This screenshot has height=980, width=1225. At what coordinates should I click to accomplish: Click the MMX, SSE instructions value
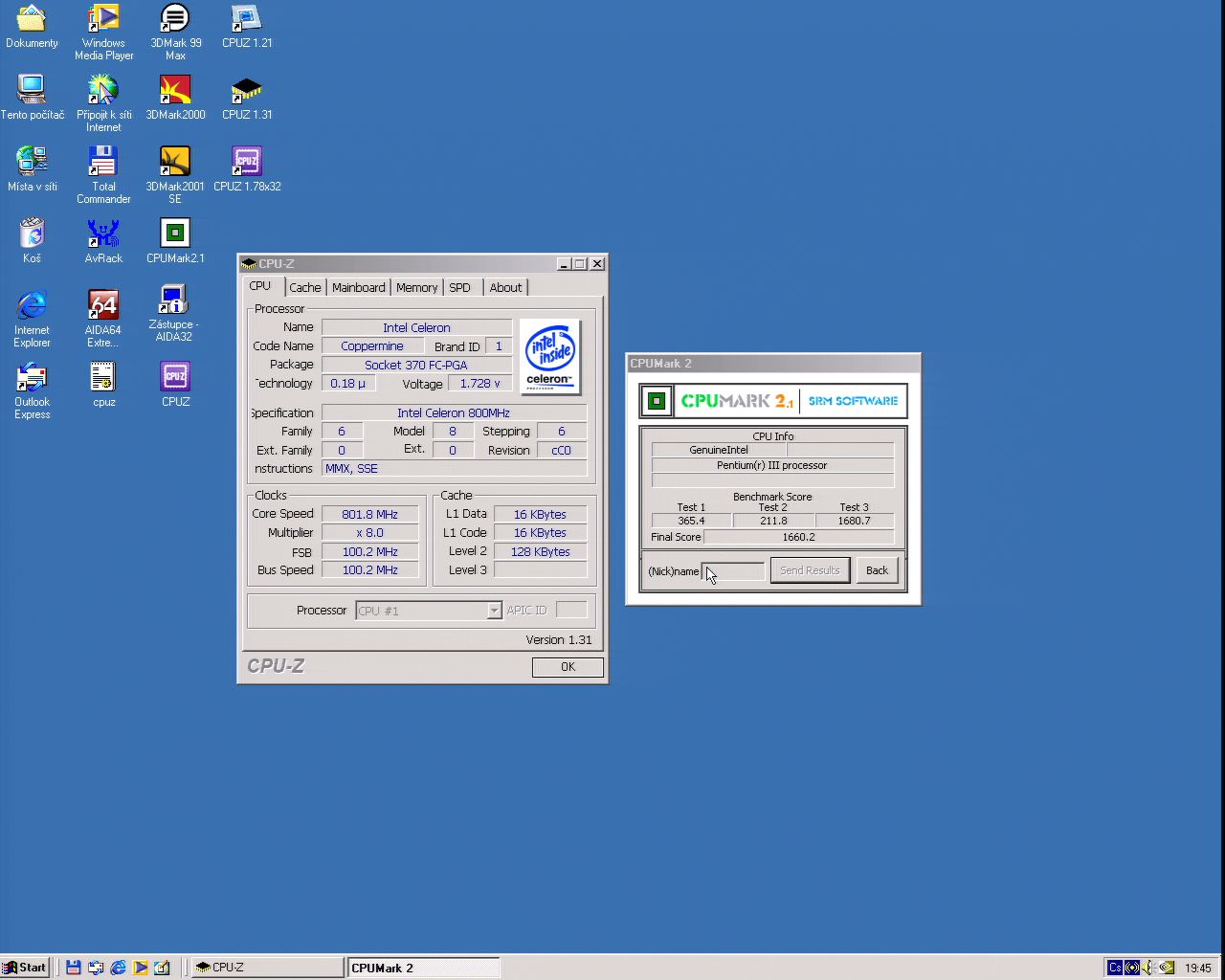coord(454,469)
